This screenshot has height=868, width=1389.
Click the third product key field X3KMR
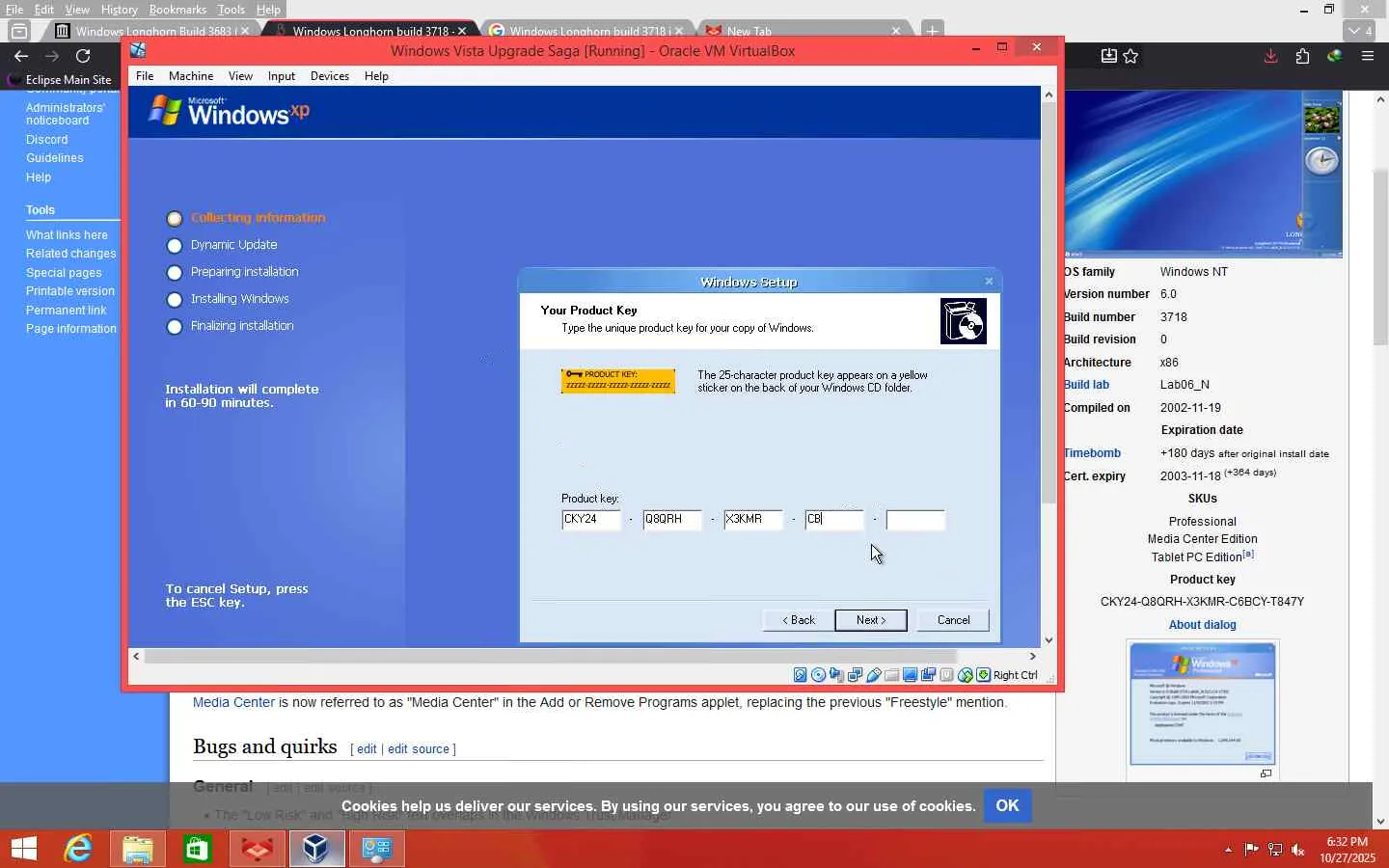tap(753, 520)
